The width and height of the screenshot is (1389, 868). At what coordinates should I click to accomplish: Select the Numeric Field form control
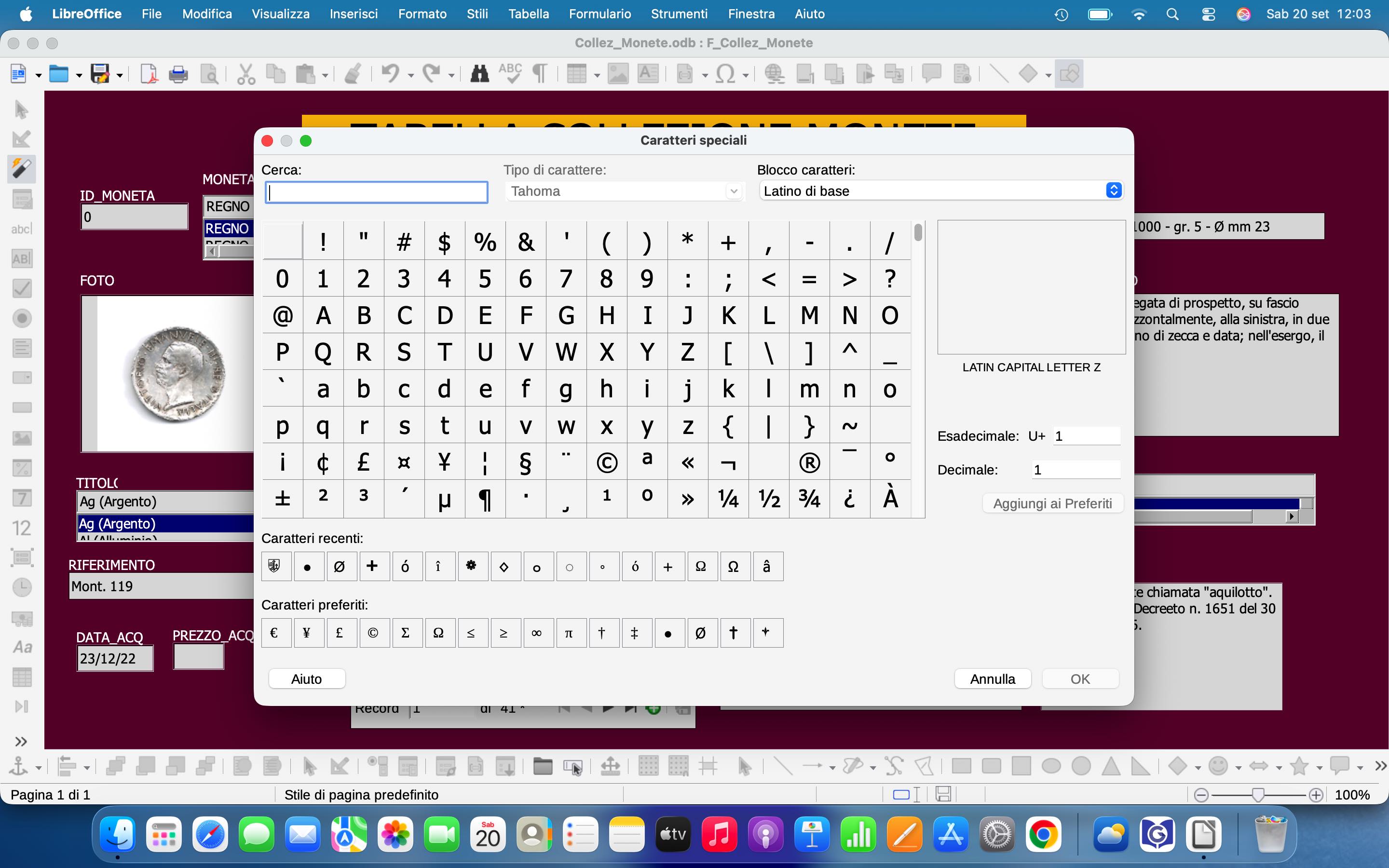(x=22, y=528)
